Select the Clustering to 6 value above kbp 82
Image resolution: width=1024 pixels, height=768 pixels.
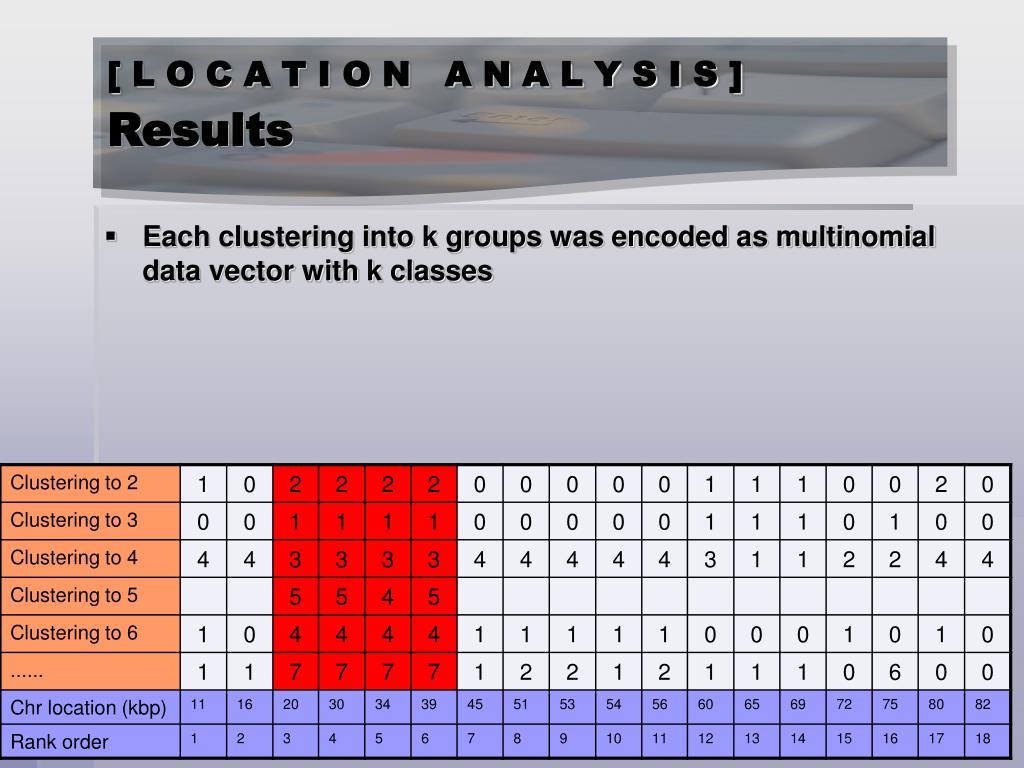(x=987, y=635)
